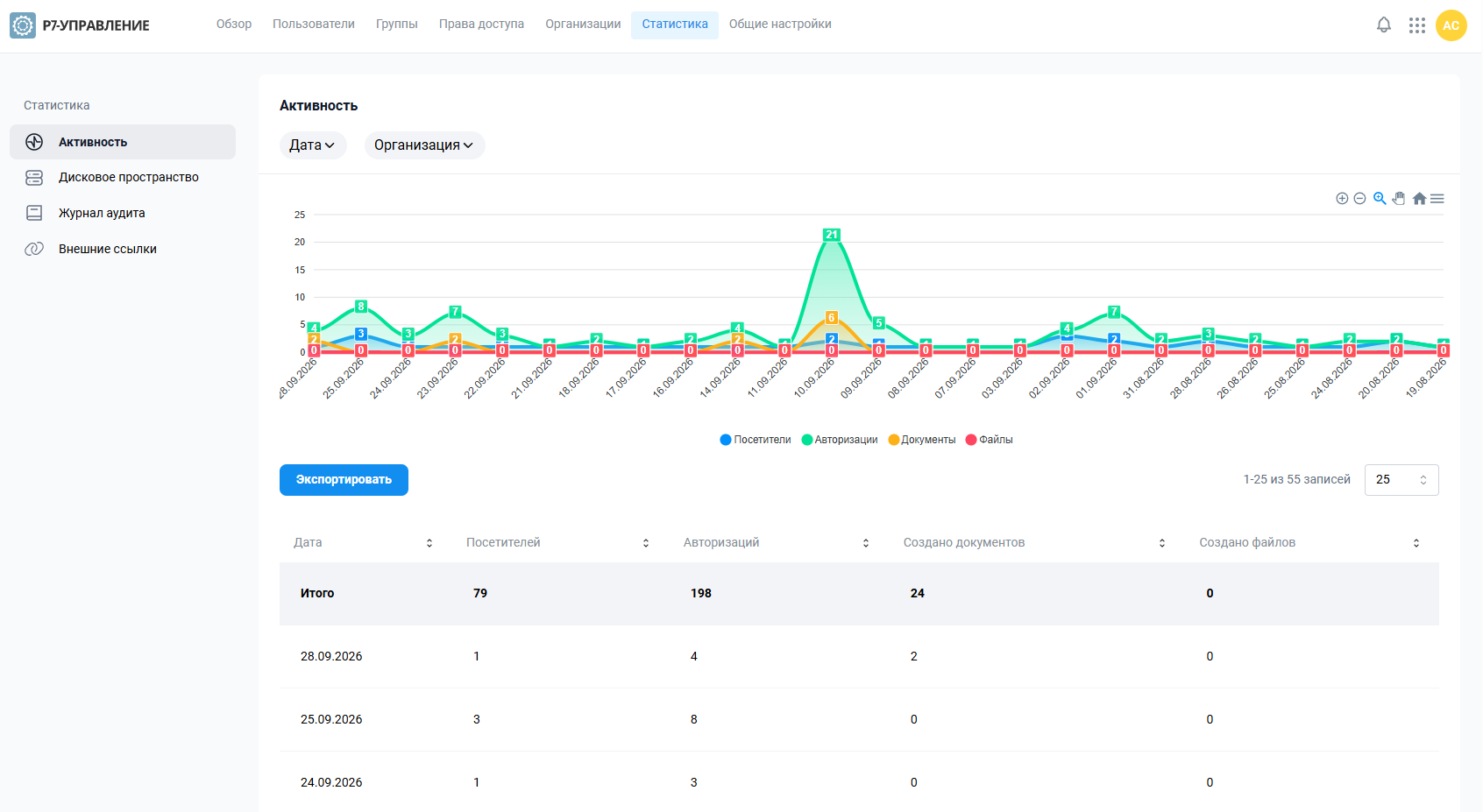Click the Р7-Управление gear logo
1483x812 pixels.
23,25
